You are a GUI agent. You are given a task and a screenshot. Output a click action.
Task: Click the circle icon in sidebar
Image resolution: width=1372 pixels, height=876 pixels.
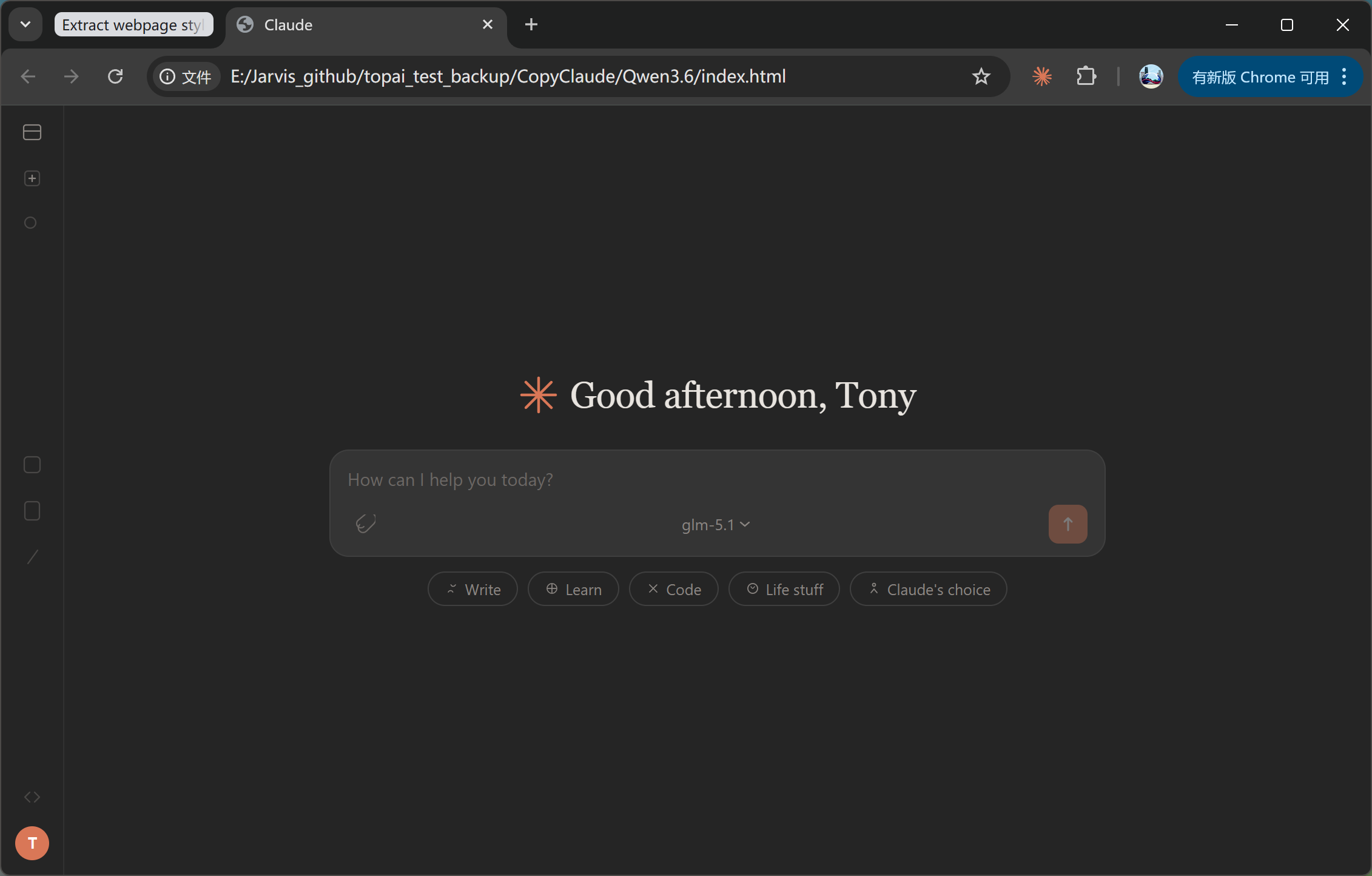[30, 223]
